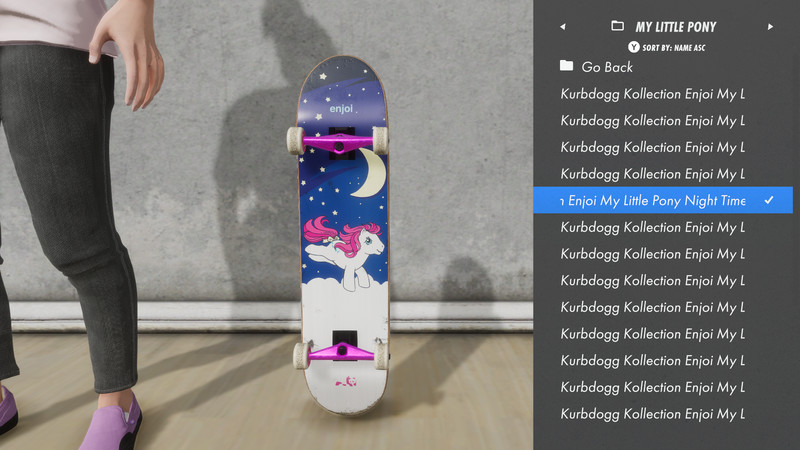Select the highlighted Enjoi My Little Pony Night Time
The width and height of the screenshot is (800, 450).
[x=663, y=200]
